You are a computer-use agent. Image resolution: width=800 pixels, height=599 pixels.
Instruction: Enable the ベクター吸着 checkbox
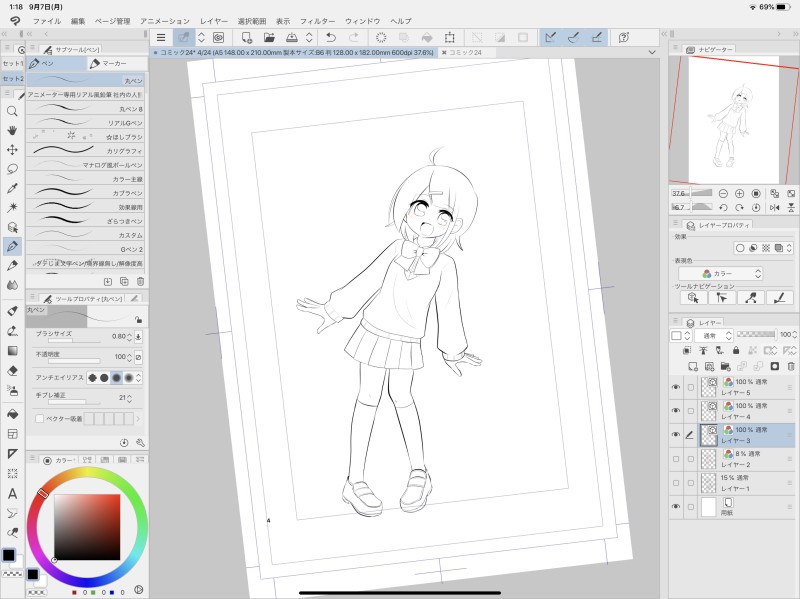tap(40, 419)
